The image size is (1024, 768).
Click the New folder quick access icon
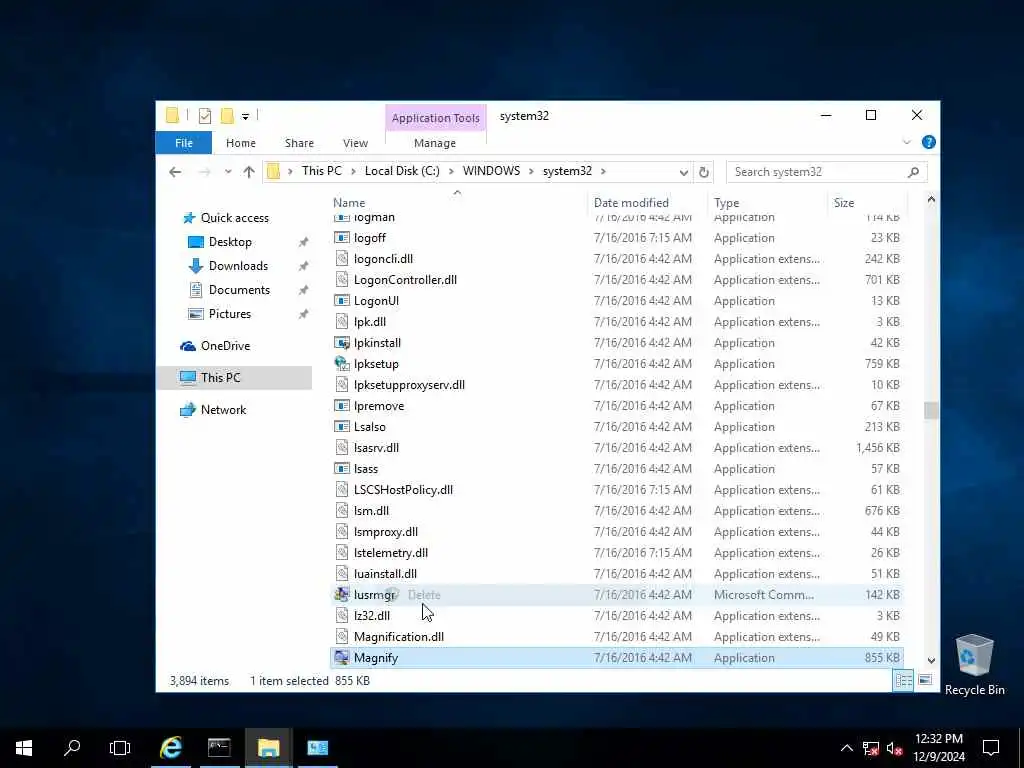coord(227,116)
